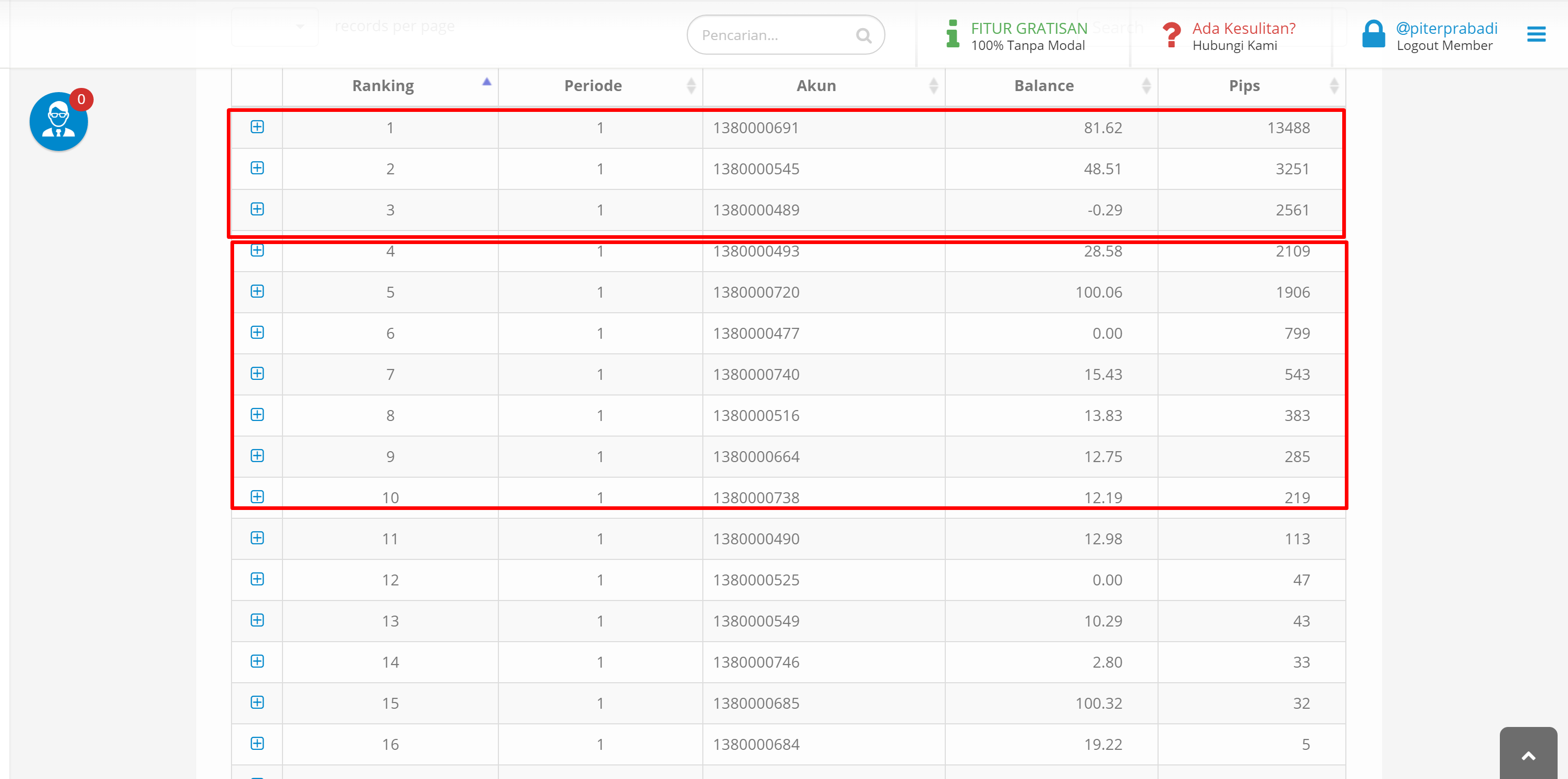Click balance value 100.06
The image size is (1568, 779).
tap(1098, 292)
